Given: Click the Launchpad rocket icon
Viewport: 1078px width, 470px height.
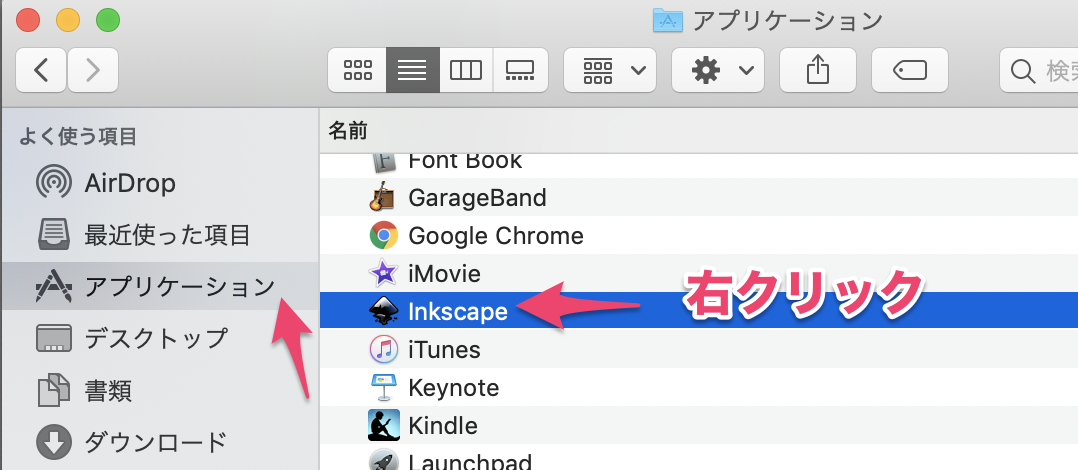Looking at the screenshot, I should coord(384,460).
